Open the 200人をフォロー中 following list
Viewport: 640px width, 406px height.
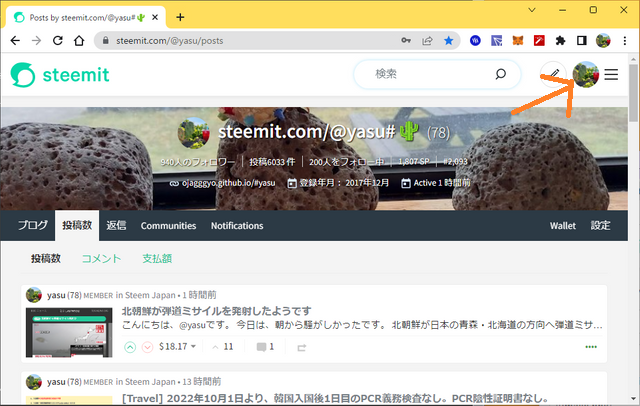347,162
